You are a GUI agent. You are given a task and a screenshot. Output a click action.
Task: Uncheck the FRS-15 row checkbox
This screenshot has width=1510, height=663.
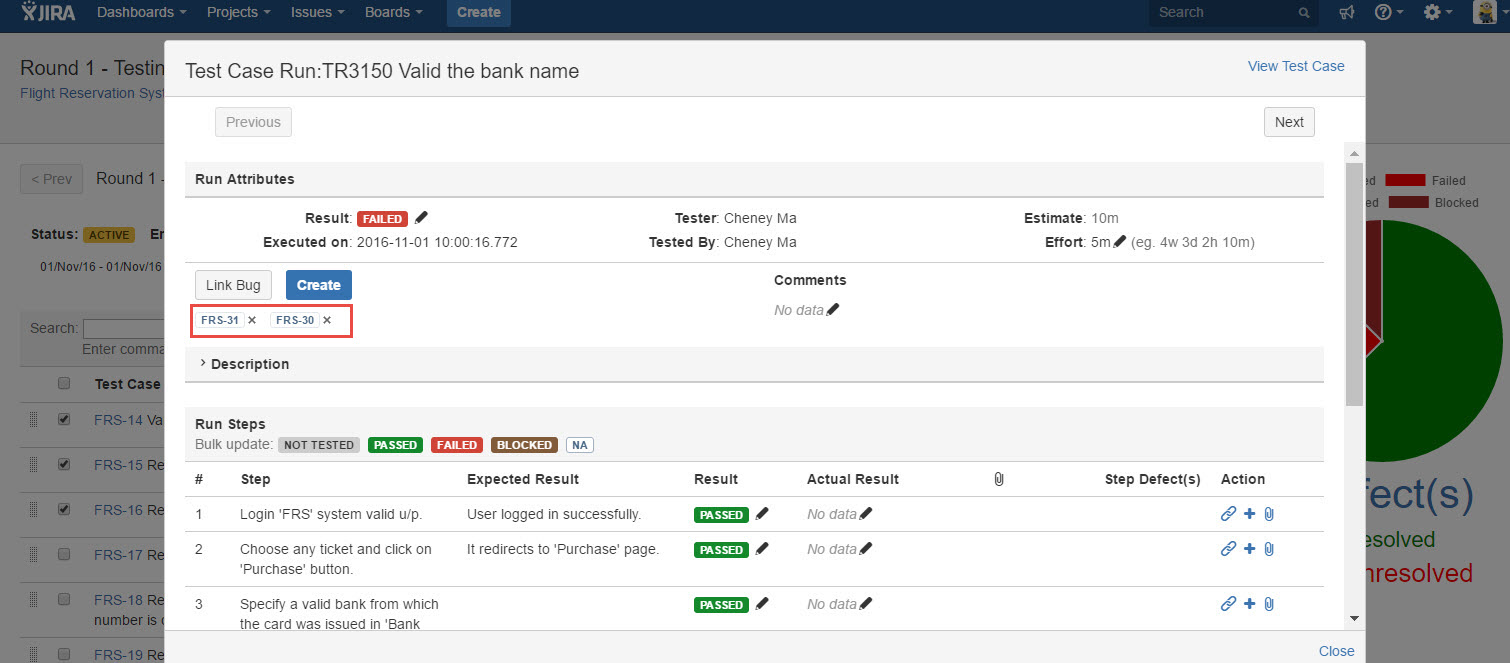click(x=64, y=464)
